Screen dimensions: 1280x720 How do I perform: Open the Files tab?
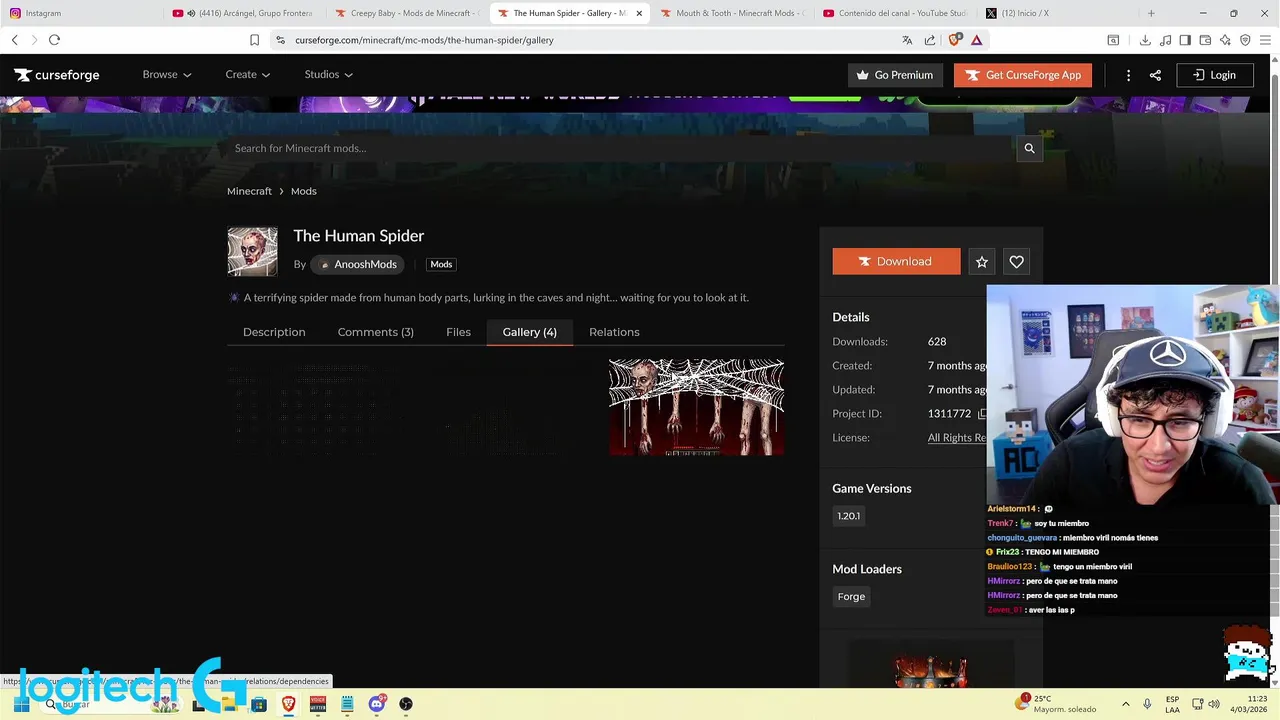(x=458, y=332)
